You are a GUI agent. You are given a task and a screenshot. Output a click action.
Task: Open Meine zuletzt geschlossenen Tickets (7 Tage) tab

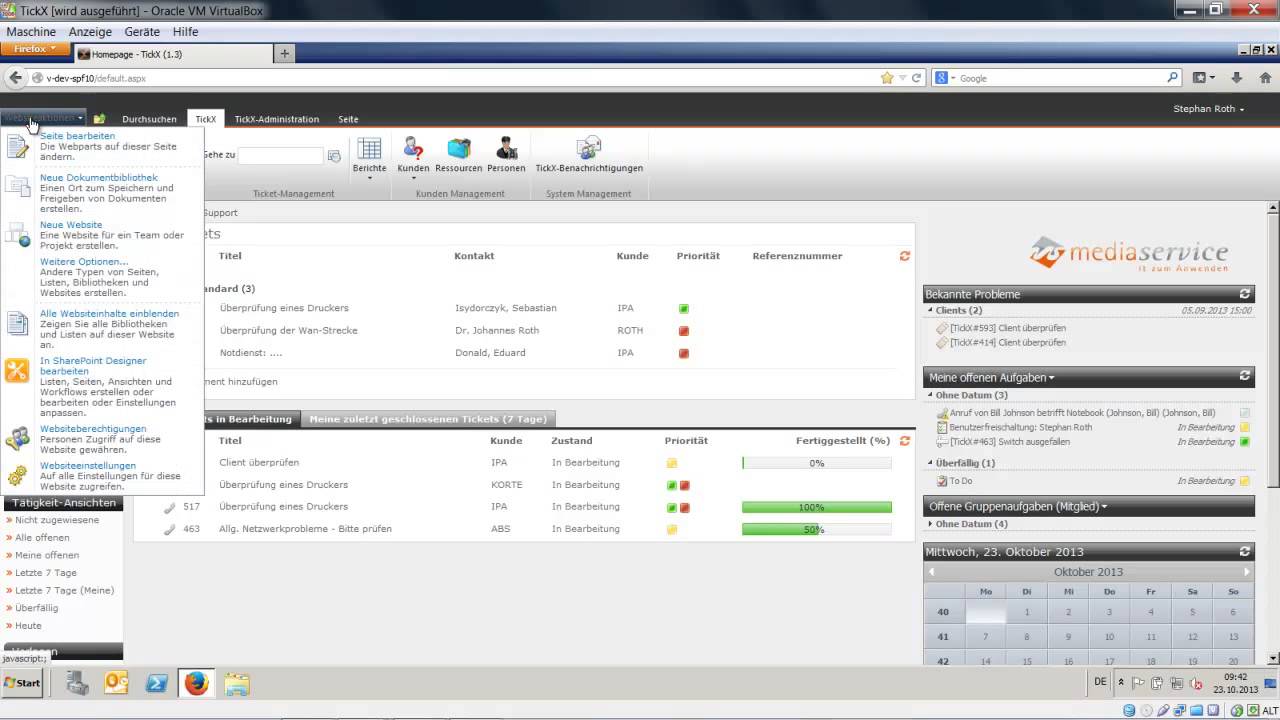tap(428, 419)
